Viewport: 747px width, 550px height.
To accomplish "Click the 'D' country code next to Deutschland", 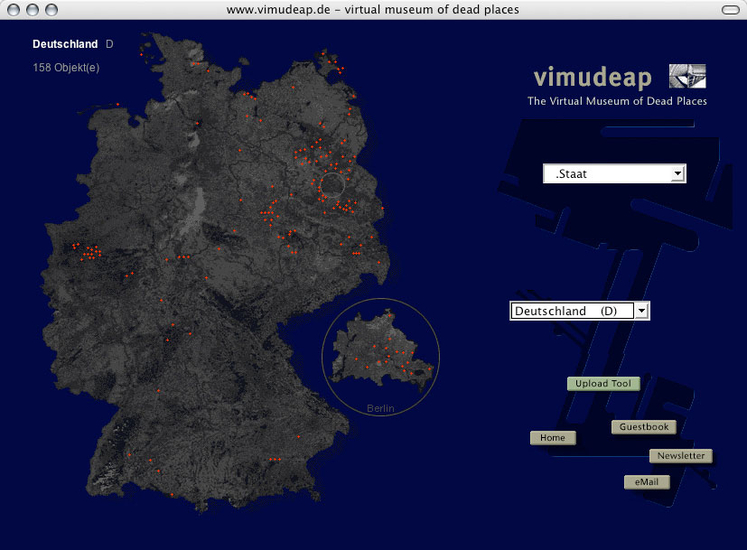I will point(110,44).
